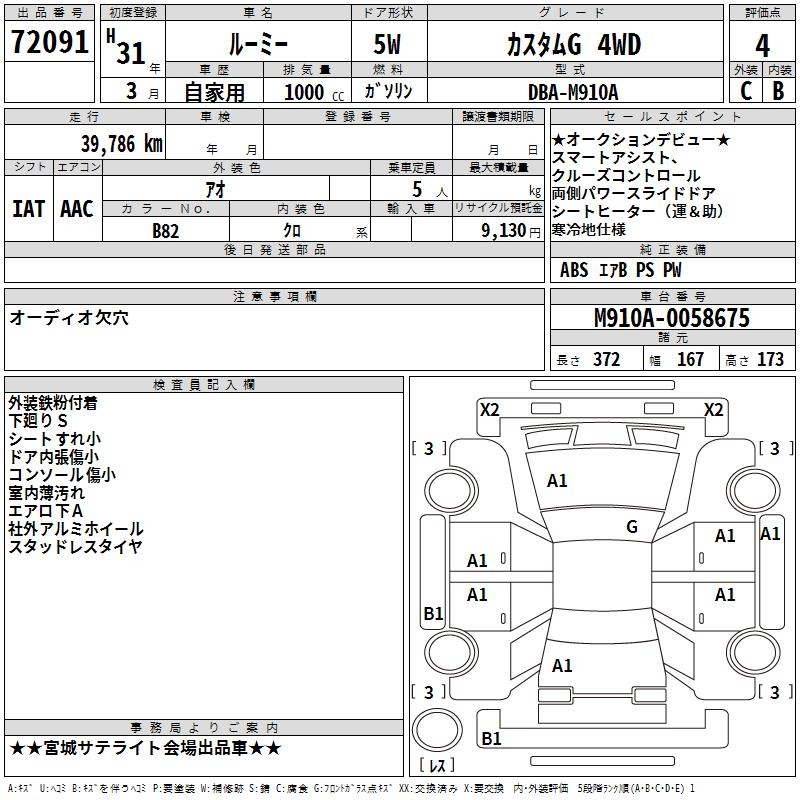
Task: Click the model code DBA-M910A
Action: (573, 92)
